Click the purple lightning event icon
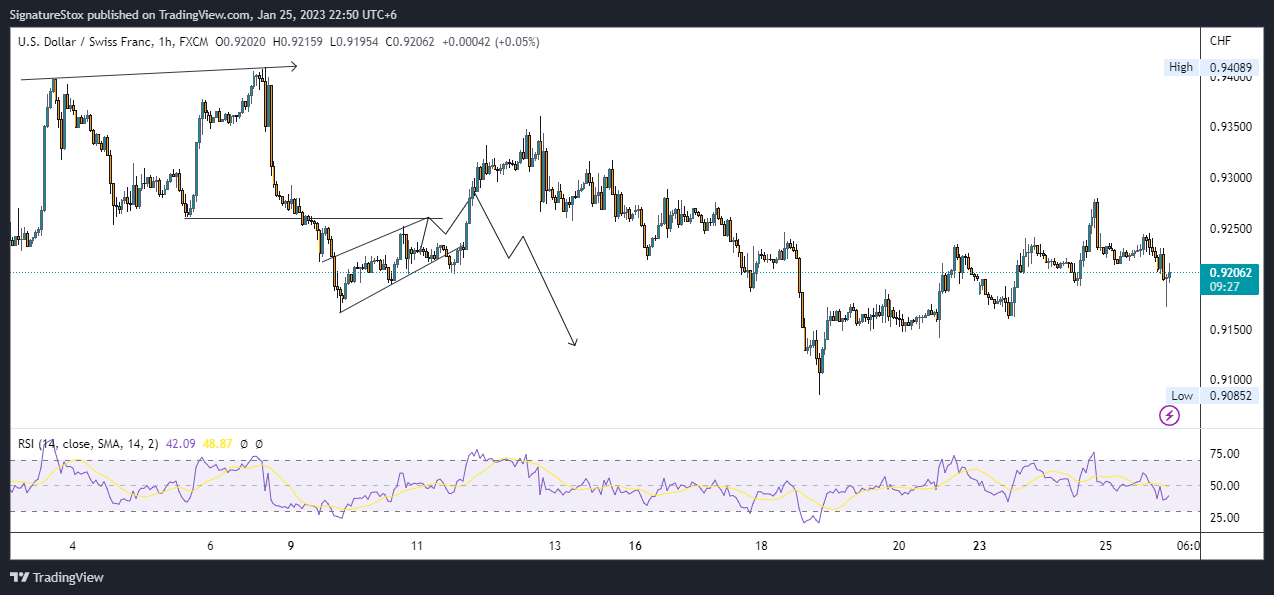This screenshot has width=1274, height=595. [x=1169, y=415]
